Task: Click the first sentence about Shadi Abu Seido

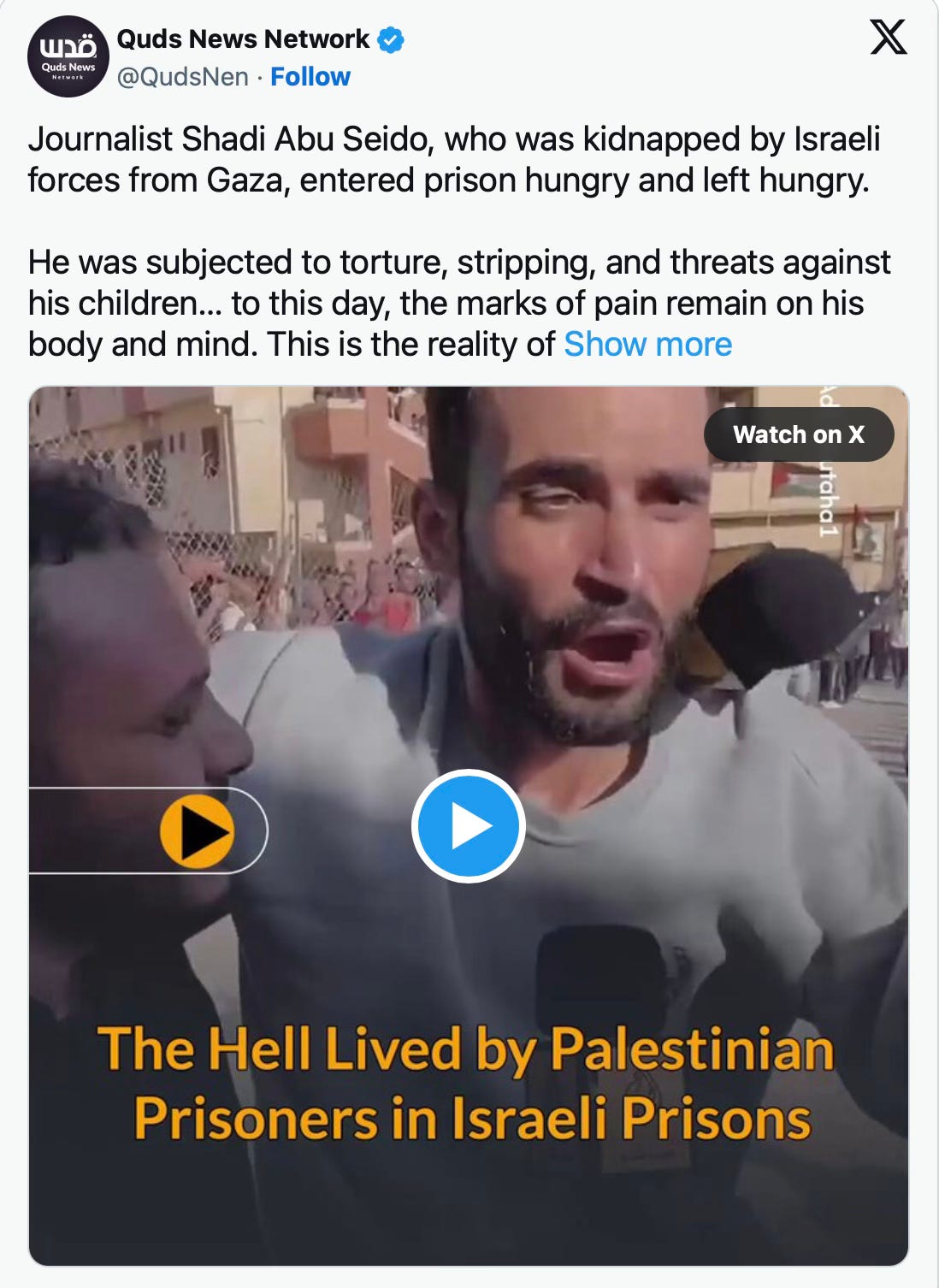Action: click(x=454, y=159)
